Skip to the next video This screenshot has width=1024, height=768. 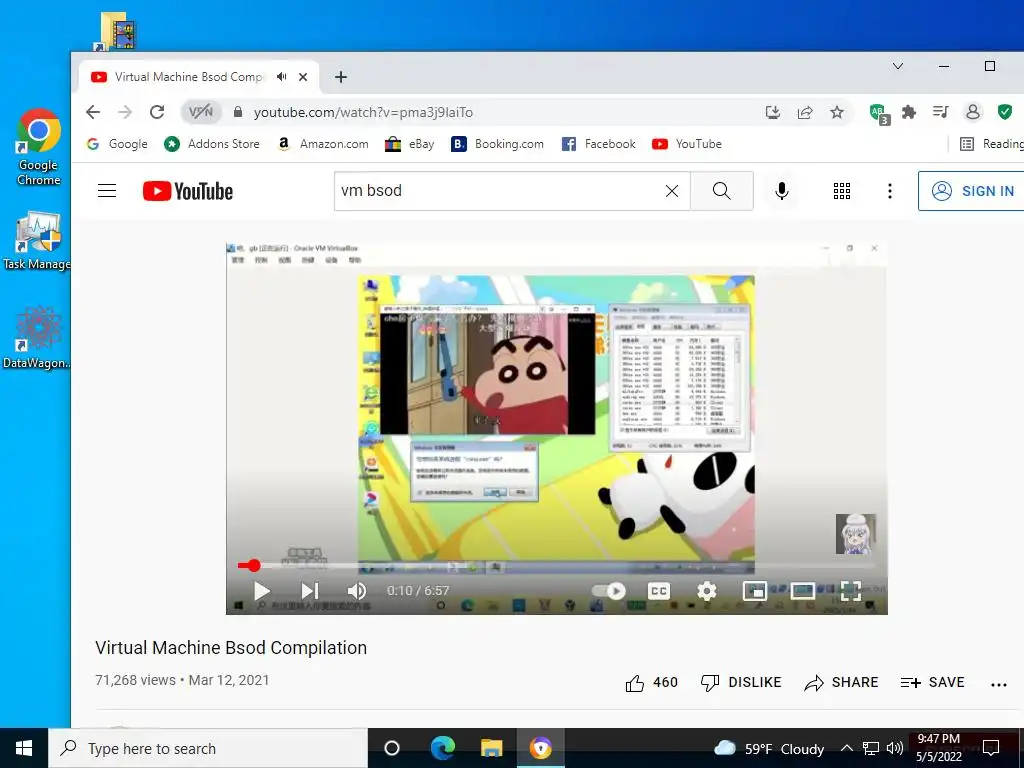[310, 591]
